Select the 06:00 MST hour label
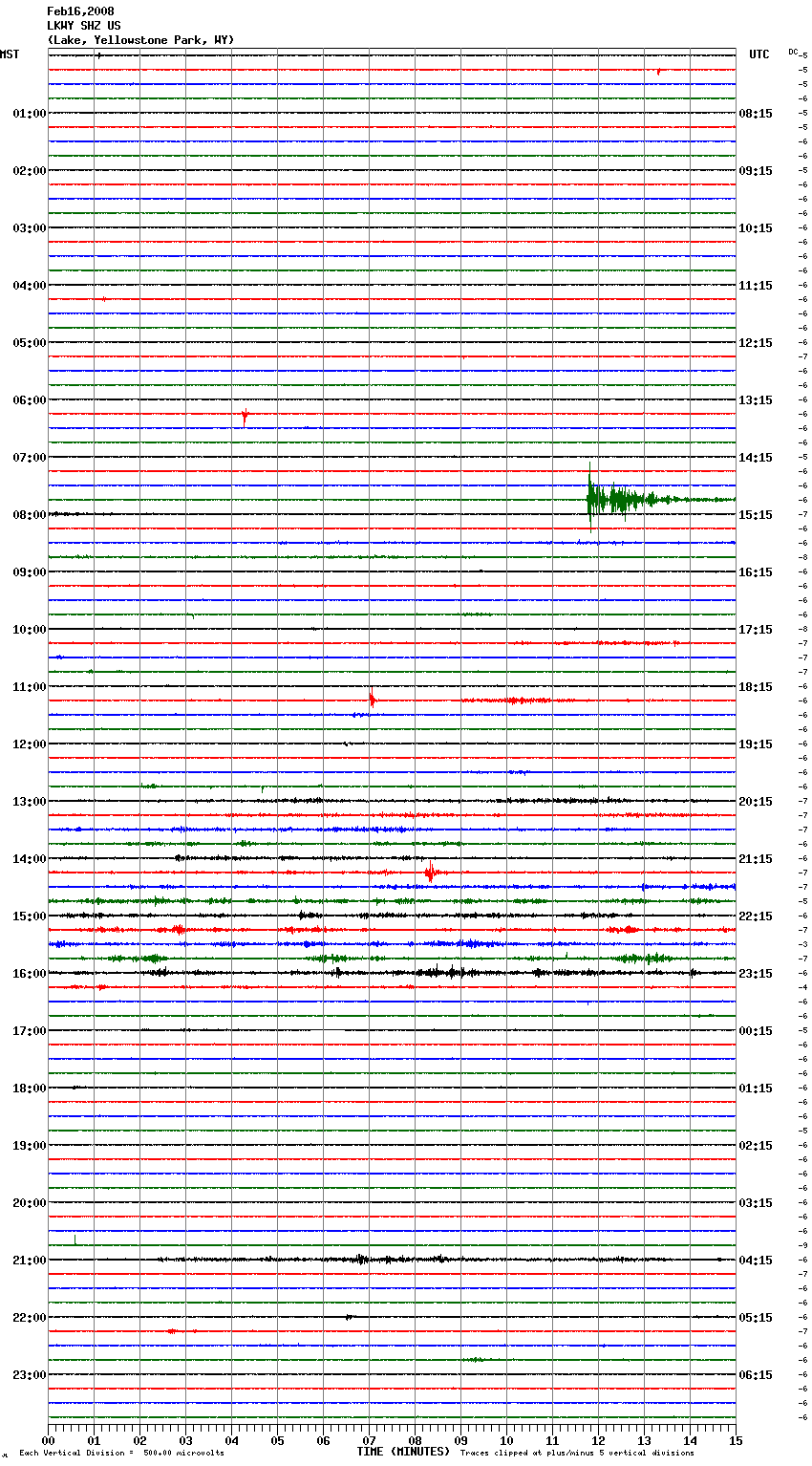This screenshot has width=812, height=1466. pyautogui.click(x=29, y=400)
